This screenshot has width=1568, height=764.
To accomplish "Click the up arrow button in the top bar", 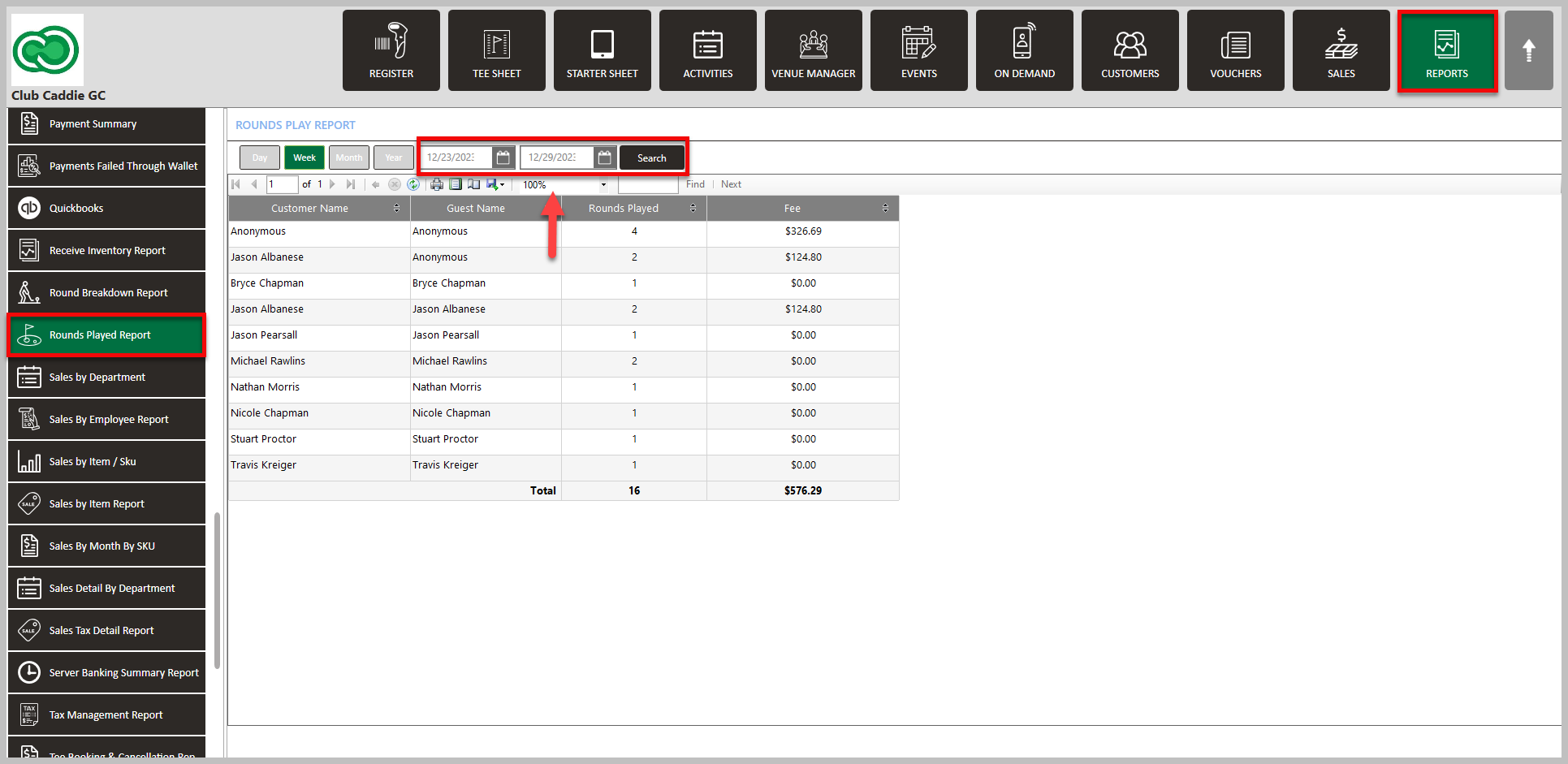I will (x=1529, y=50).
